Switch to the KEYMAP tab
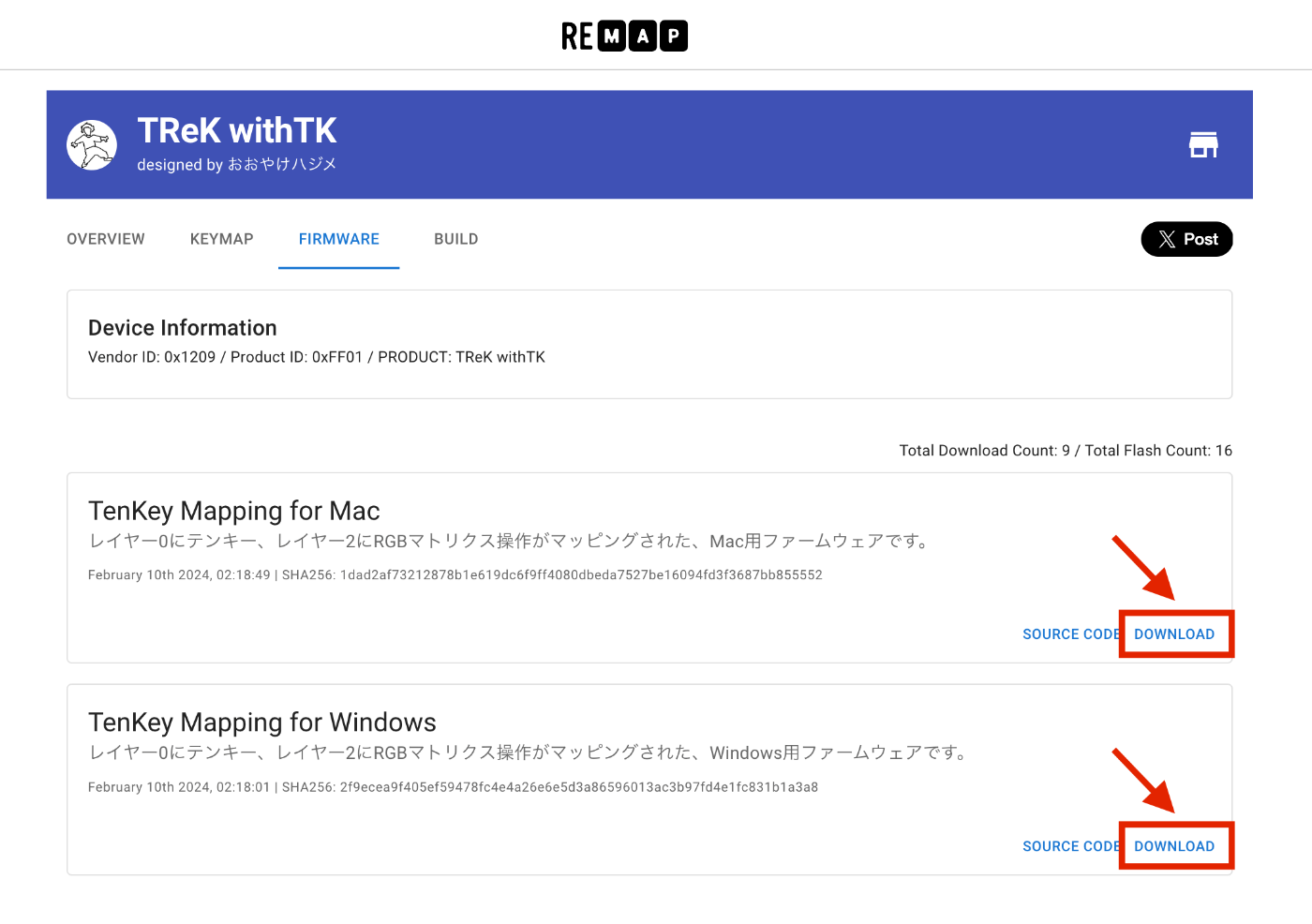The image size is (1312, 924). pos(221,239)
